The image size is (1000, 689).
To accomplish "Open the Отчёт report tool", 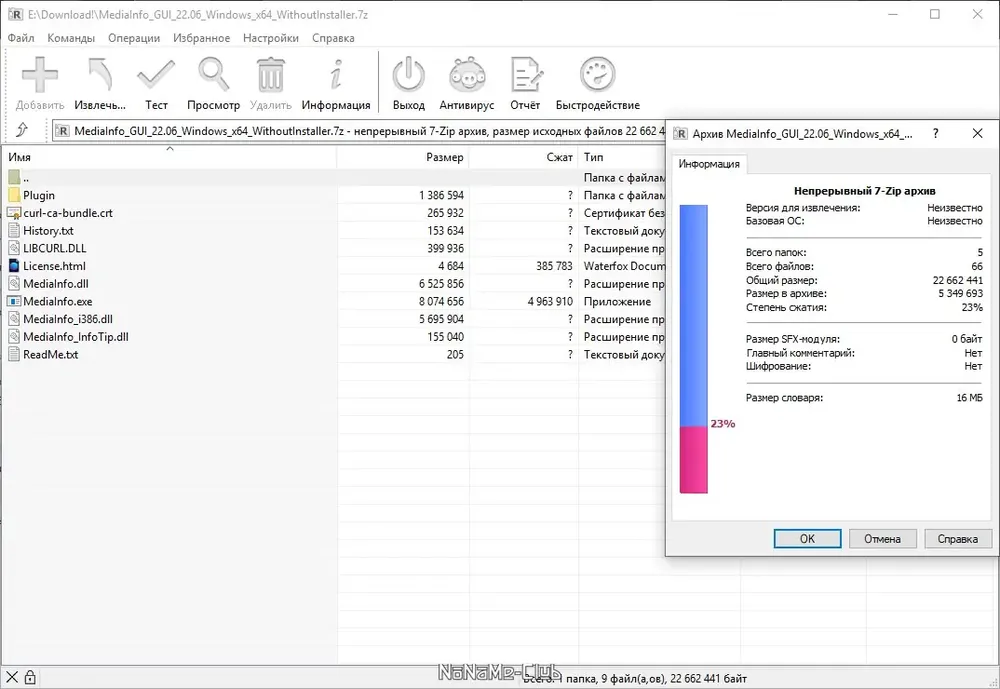I will coord(525,83).
